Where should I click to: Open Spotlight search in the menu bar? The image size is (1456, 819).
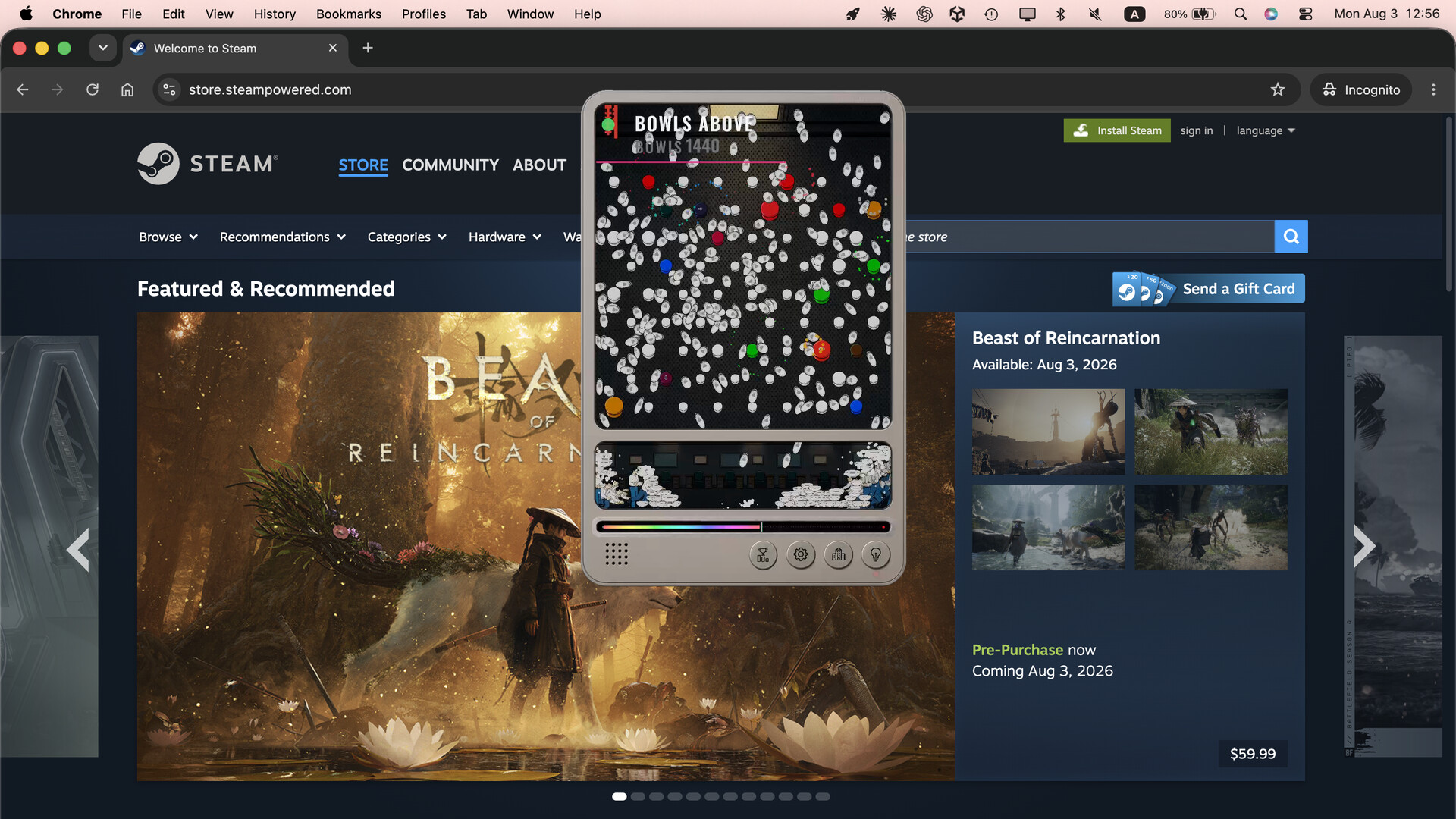(x=1241, y=14)
